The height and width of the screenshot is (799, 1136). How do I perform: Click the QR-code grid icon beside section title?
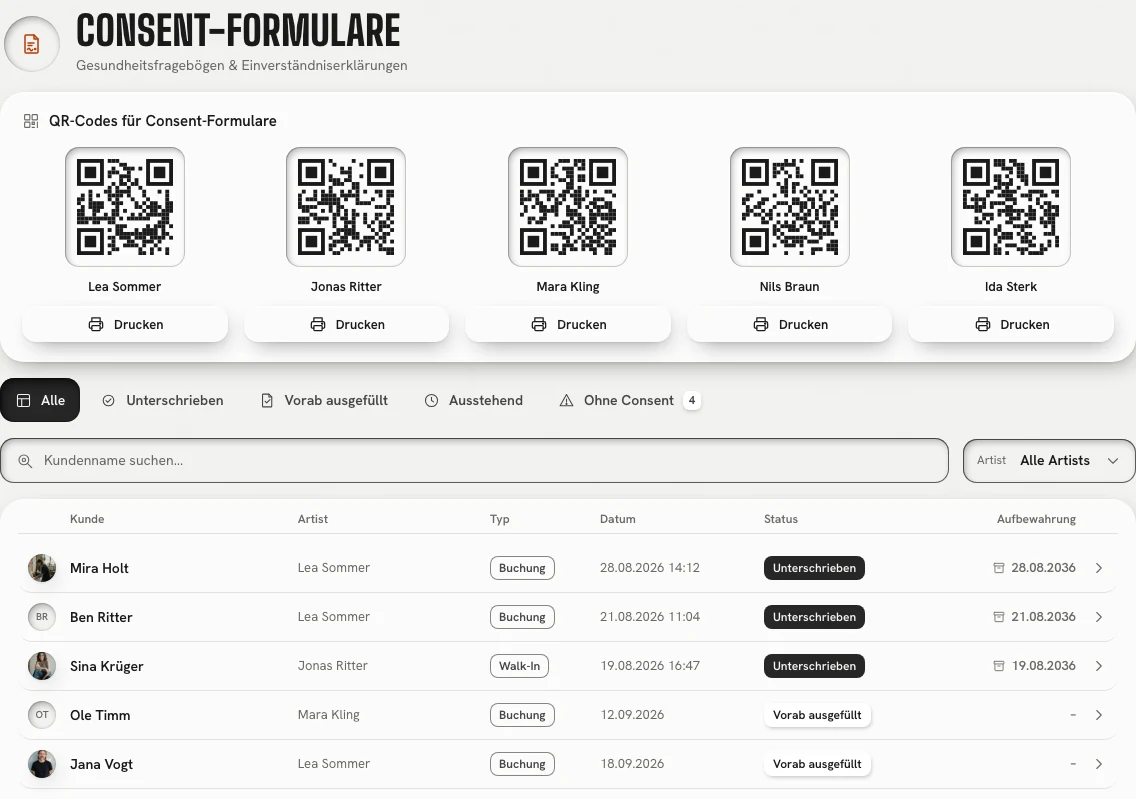click(x=31, y=121)
